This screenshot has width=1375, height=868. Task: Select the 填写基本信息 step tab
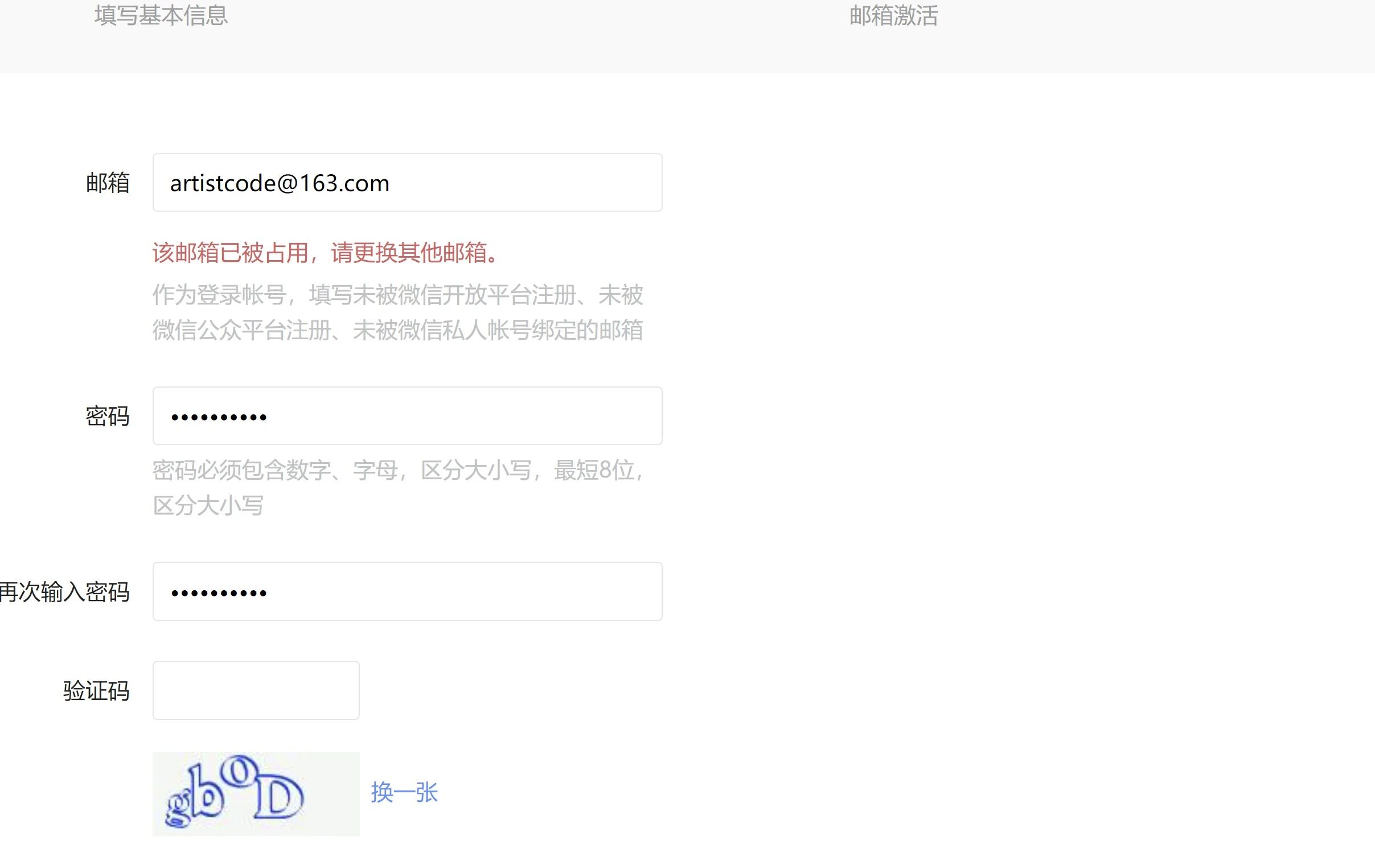(161, 15)
